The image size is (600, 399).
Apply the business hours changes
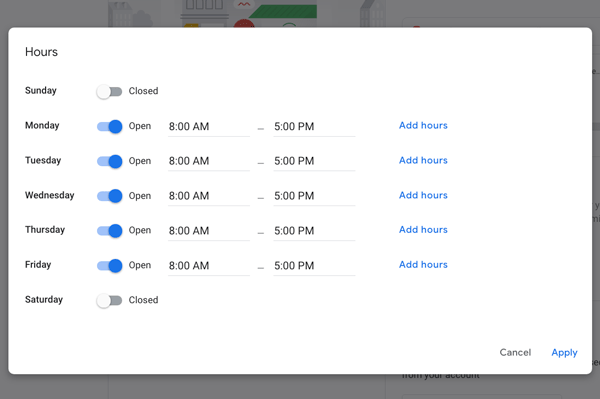point(564,353)
